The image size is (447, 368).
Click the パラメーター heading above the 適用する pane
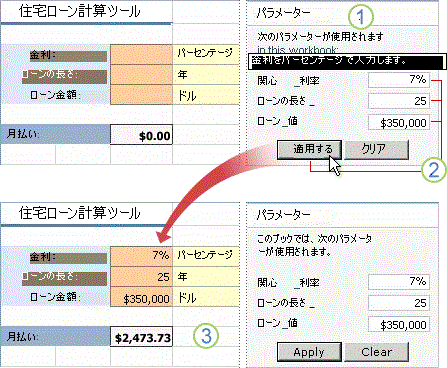[284, 13]
